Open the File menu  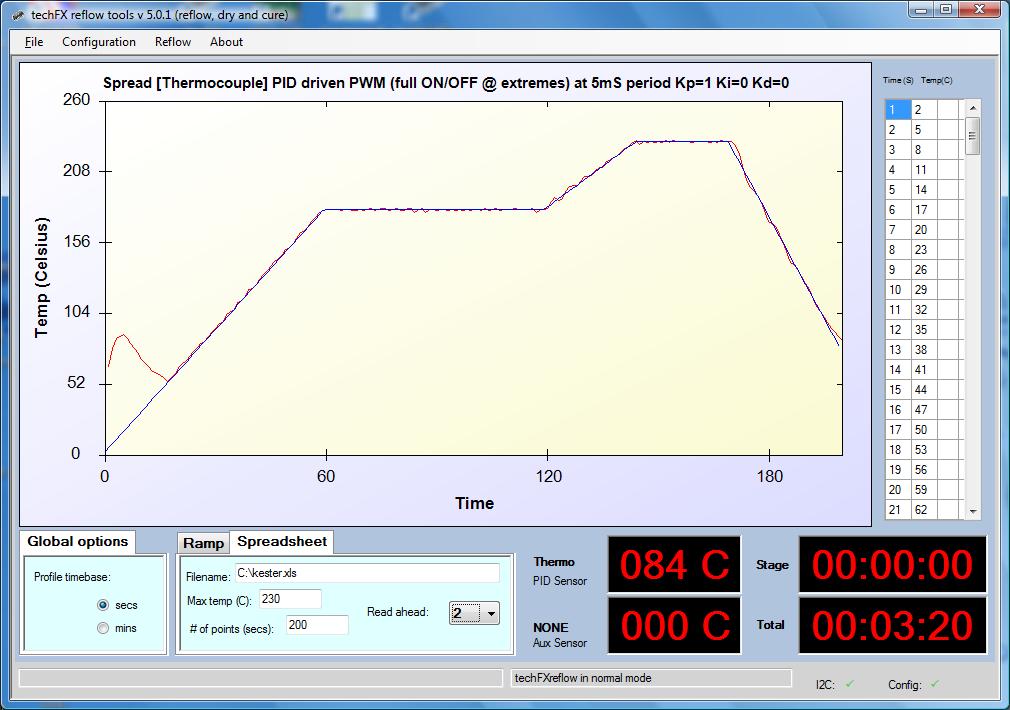point(33,42)
